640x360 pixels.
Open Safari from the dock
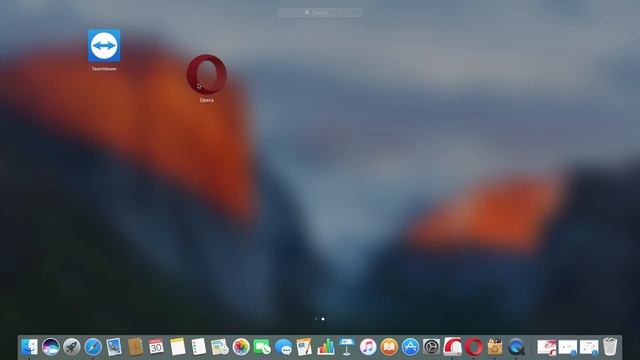93,347
